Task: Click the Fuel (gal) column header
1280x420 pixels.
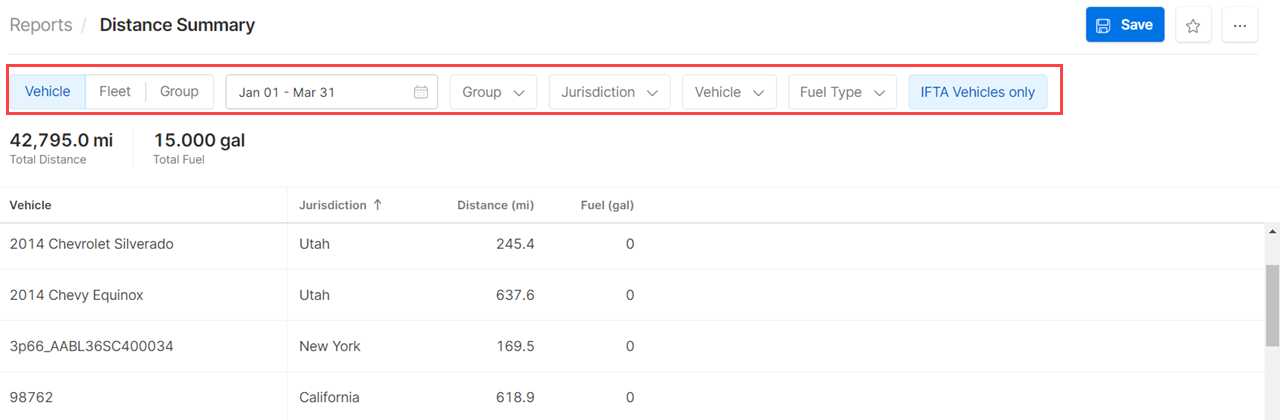Action: point(607,205)
